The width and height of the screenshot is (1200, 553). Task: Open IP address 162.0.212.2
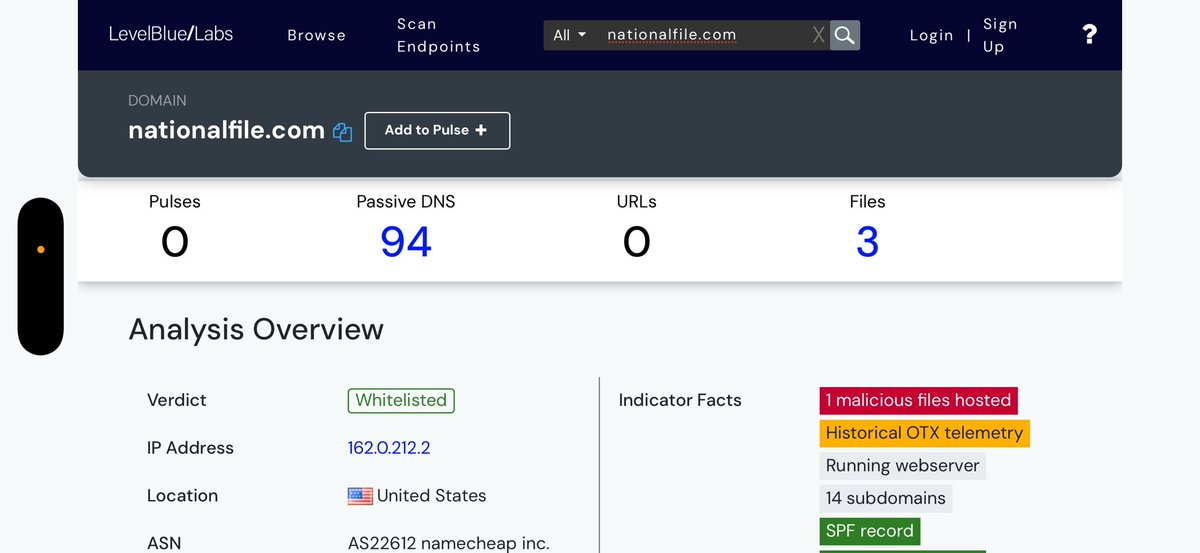pos(389,448)
